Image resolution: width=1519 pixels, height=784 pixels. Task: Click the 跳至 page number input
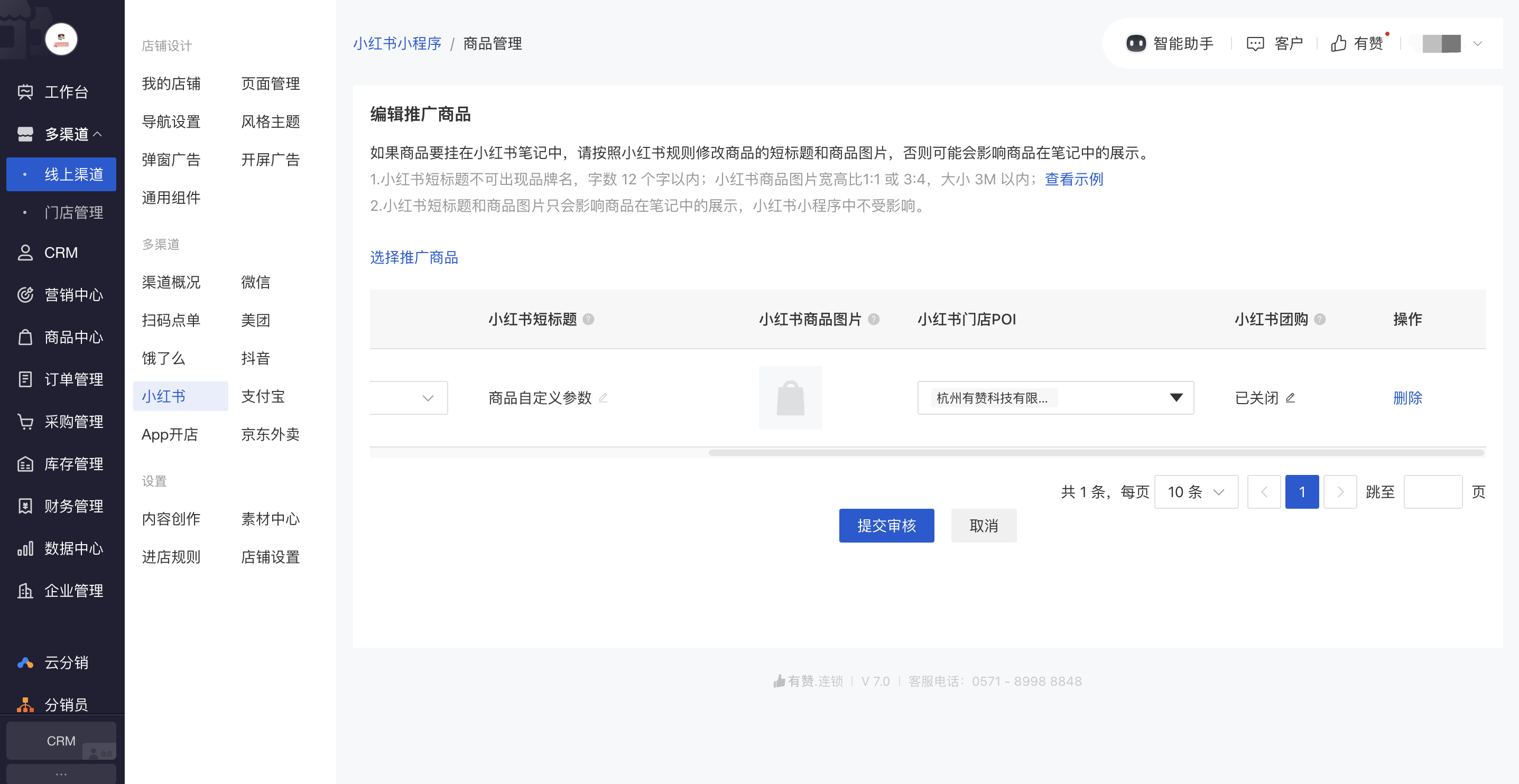pyautogui.click(x=1432, y=492)
